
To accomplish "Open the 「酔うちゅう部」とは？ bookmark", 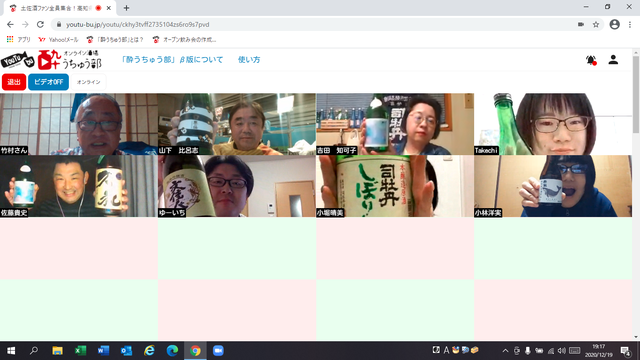I will coord(115,40).
